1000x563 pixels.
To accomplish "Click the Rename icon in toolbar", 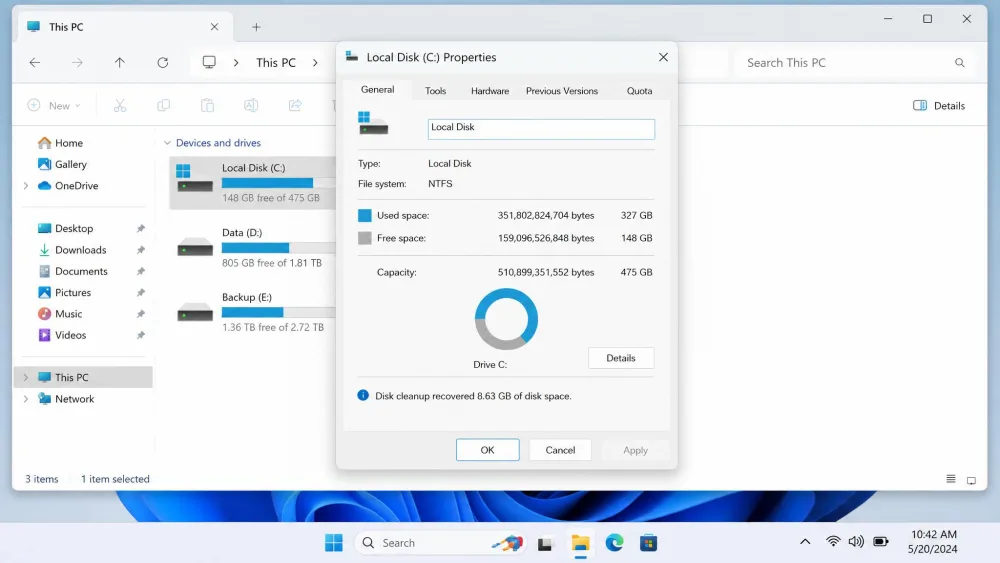I will click(x=251, y=105).
